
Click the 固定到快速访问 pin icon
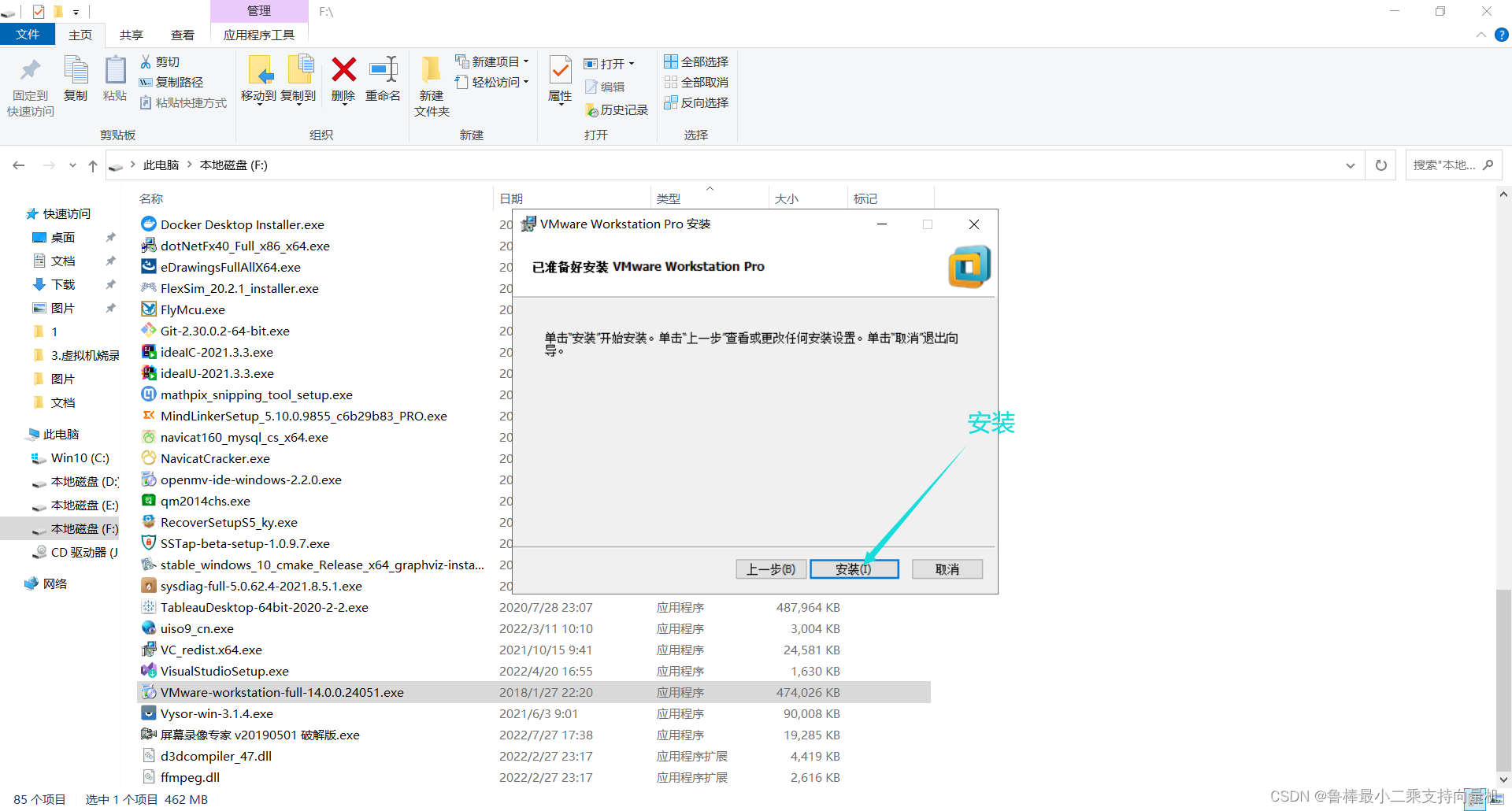[x=30, y=71]
